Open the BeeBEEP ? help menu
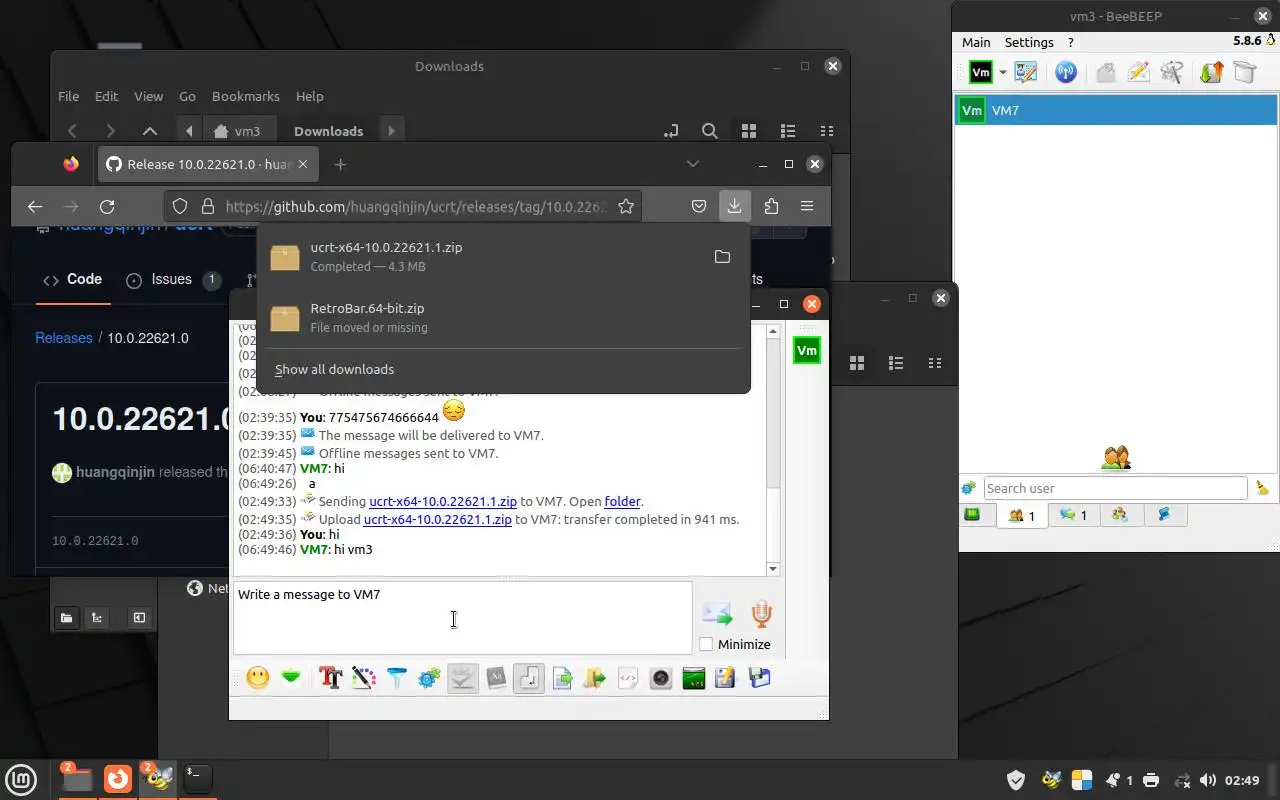Viewport: 1280px width, 800px height. click(1070, 42)
